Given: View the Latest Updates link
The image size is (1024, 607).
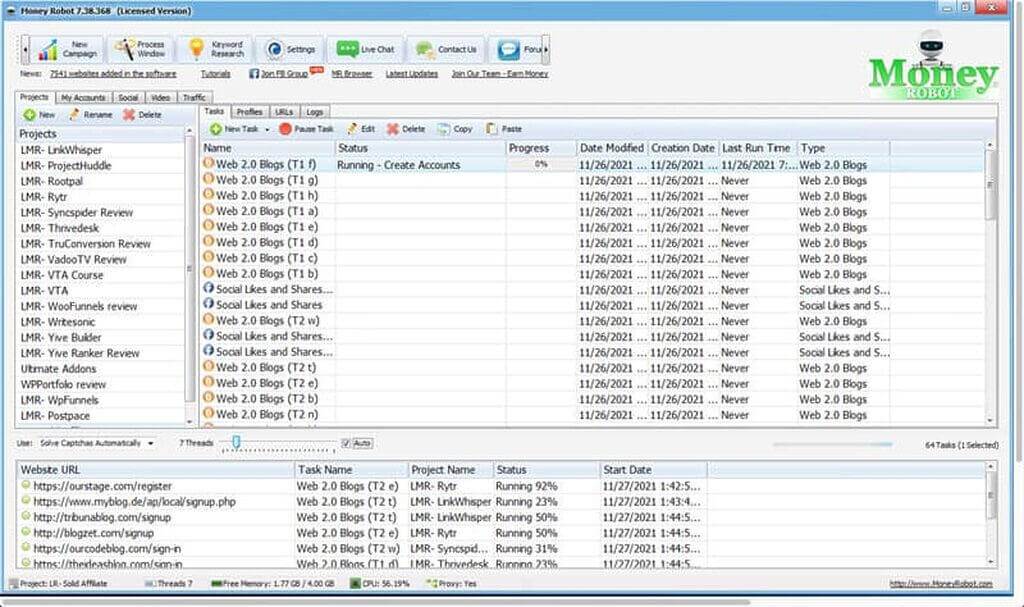Looking at the screenshot, I should [411, 74].
